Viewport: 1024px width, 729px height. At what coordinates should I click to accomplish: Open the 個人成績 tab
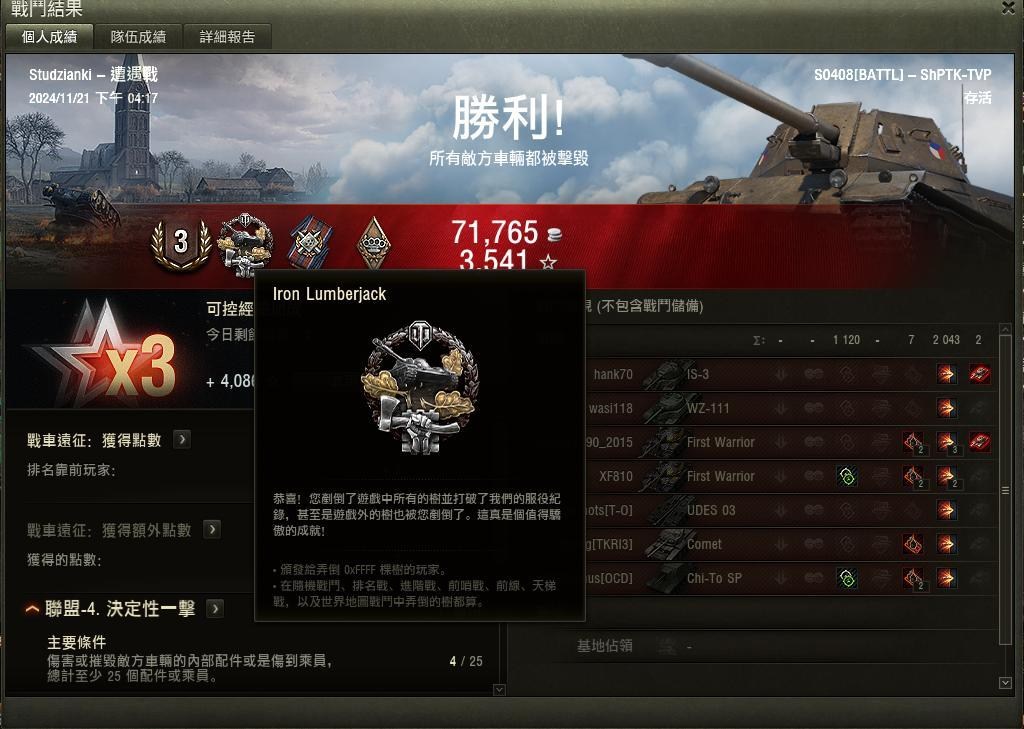49,37
